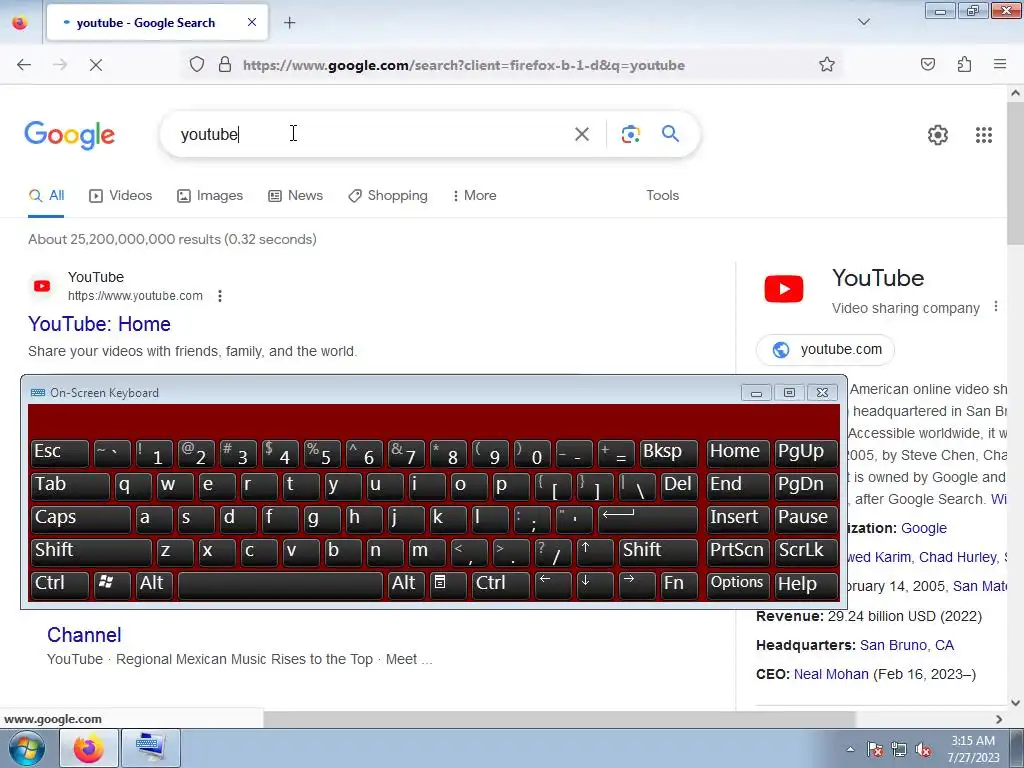The image size is (1024, 768).
Task: Click the Esc key on On-Screen Keyboard
Action: tap(59, 452)
